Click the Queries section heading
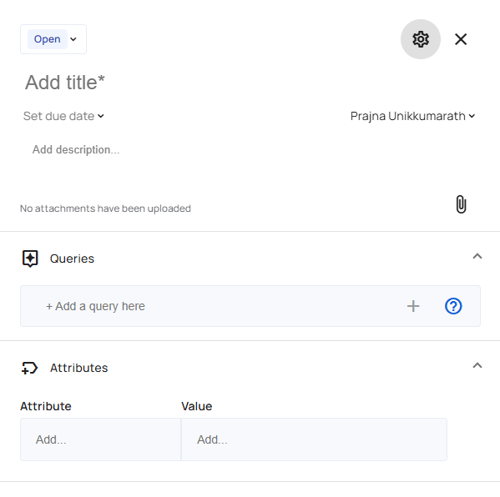 click(x=72, y=259)
